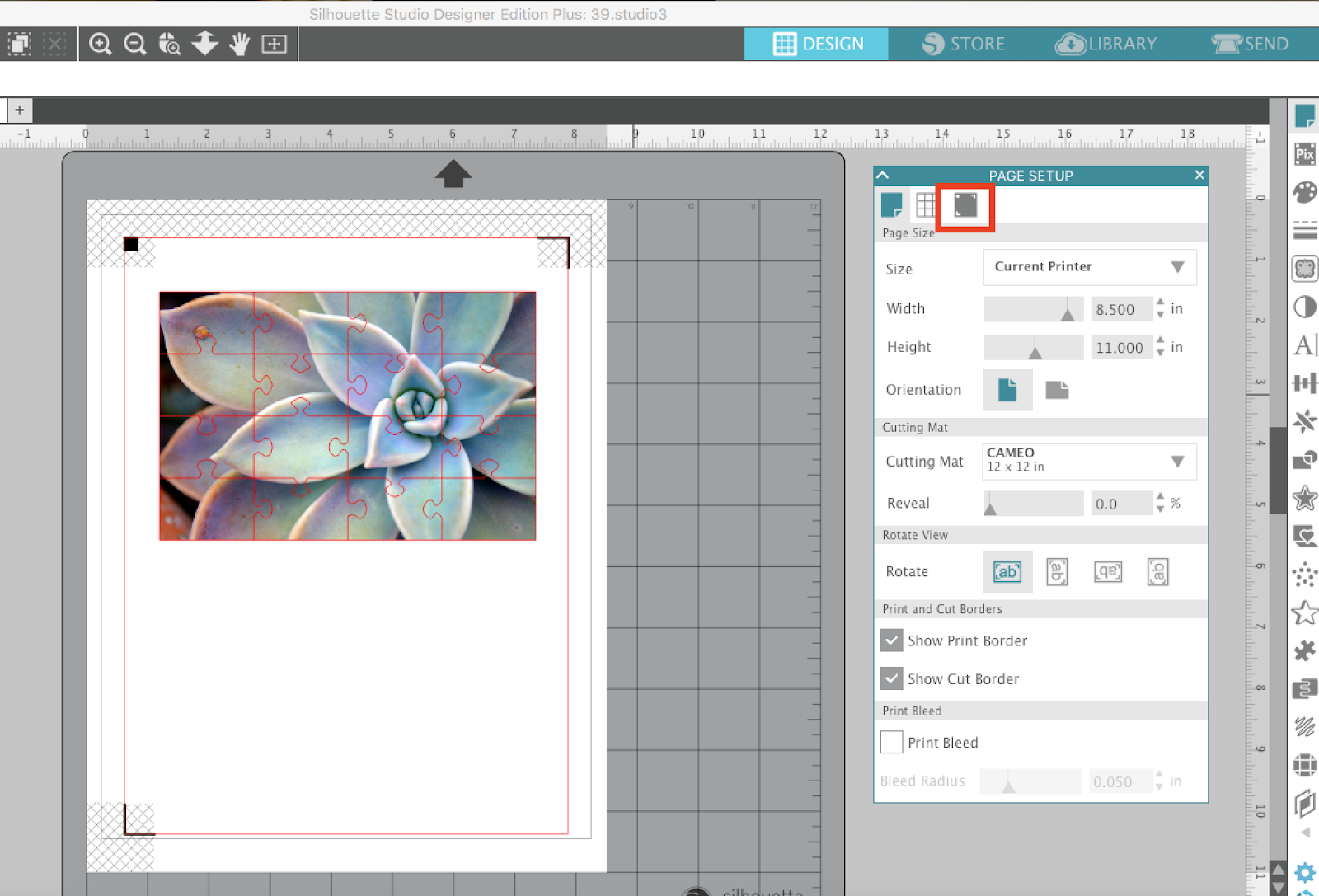Select the registration marks tab in Page Setup
The image size is (1319, 896).
[x=965, y=206]
